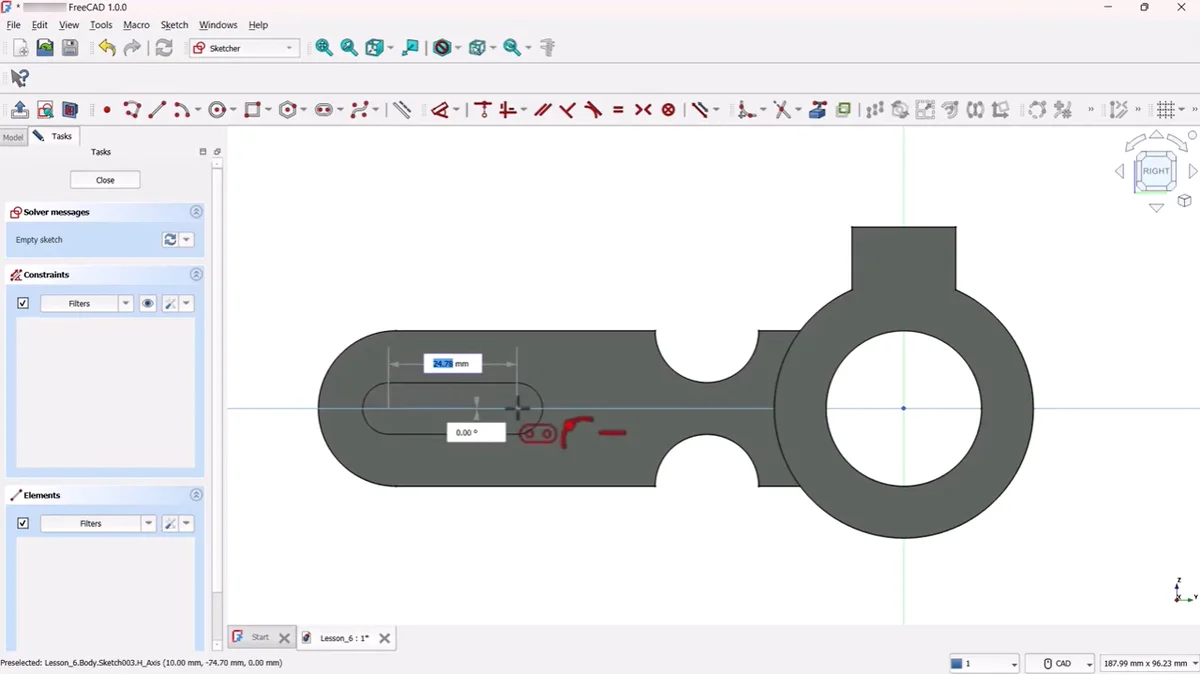Open the Constraints Filters button
1200x674 pixels.
(x=79, y=303)
